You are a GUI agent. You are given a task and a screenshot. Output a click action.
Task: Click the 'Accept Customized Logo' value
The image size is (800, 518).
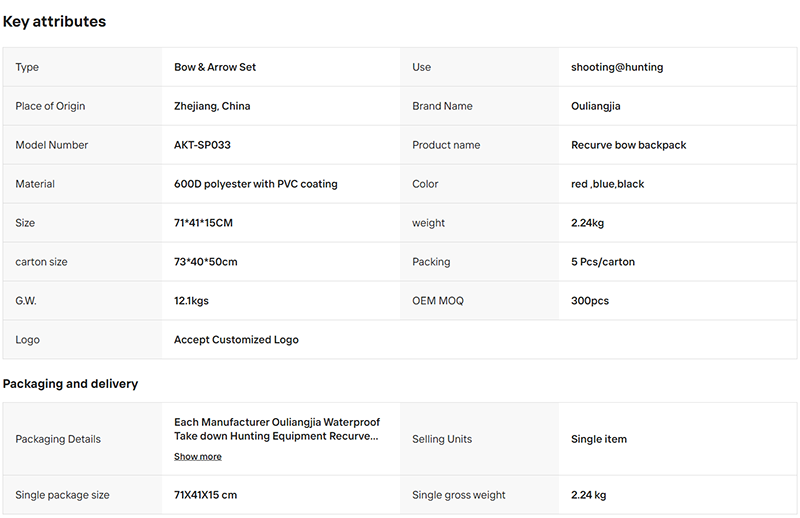click(236, 340)
